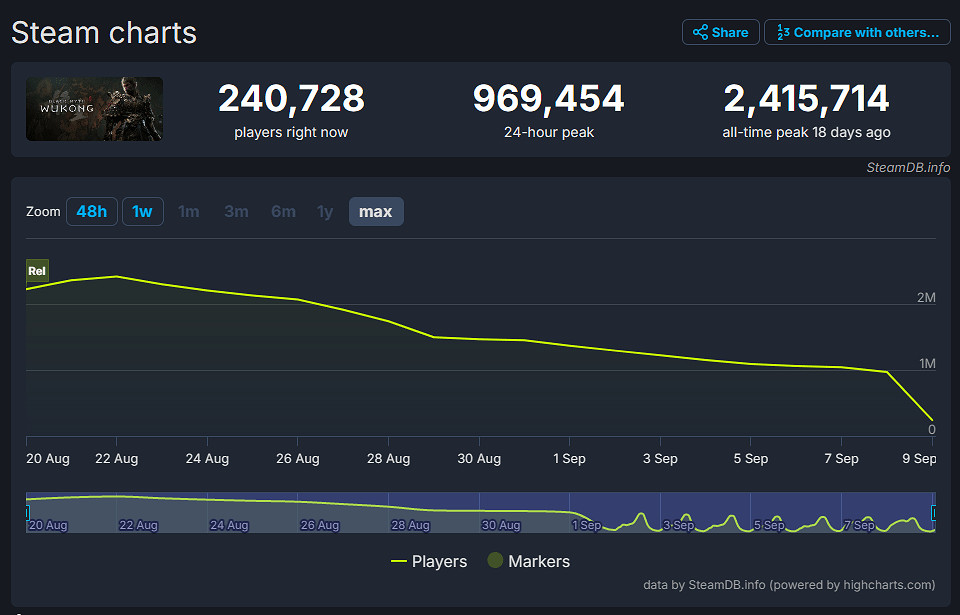Toggle the Players series in legend

[x=429, y=561]
